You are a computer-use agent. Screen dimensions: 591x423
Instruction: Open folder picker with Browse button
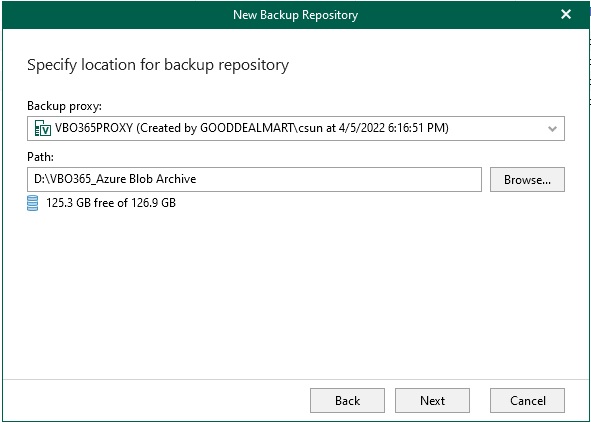click(527, 179)
